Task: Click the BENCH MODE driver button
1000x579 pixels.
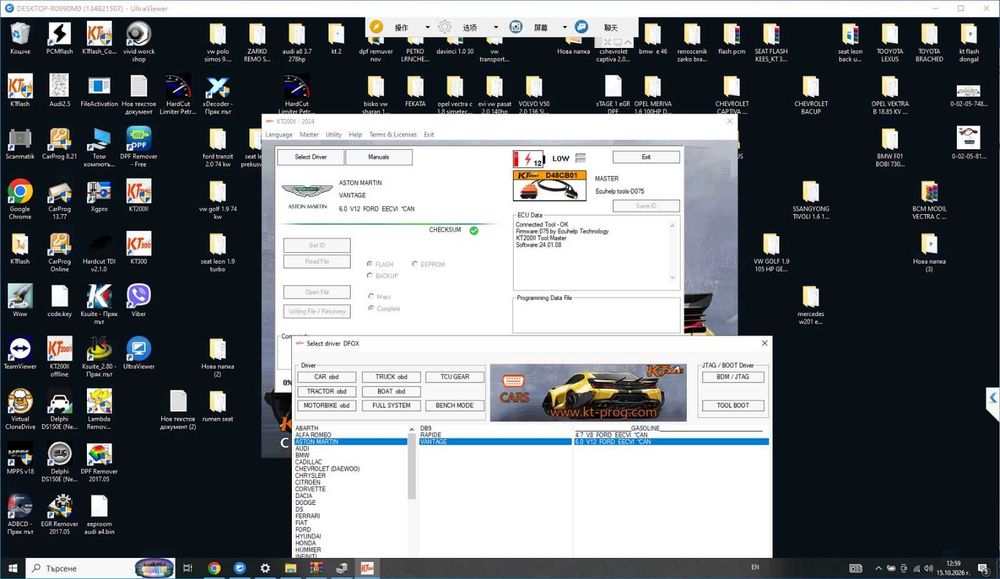Action: 454,406
